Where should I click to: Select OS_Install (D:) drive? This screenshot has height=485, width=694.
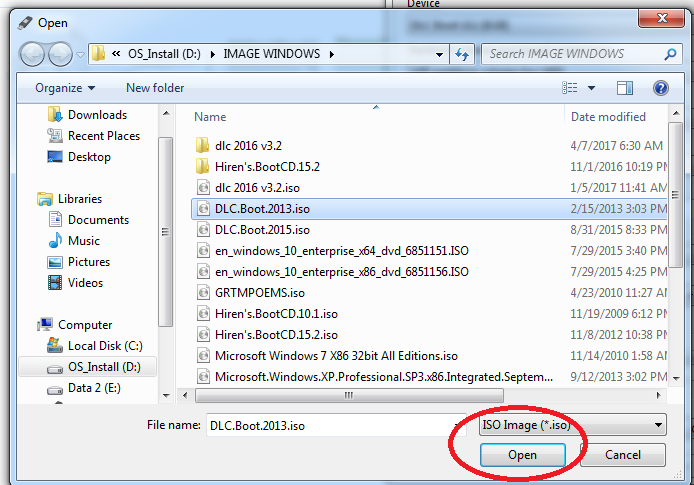(88, 367)
